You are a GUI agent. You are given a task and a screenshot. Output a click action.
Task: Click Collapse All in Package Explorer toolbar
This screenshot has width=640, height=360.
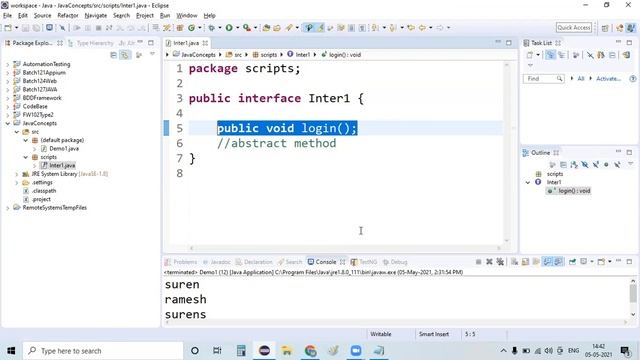pos(113,55)
